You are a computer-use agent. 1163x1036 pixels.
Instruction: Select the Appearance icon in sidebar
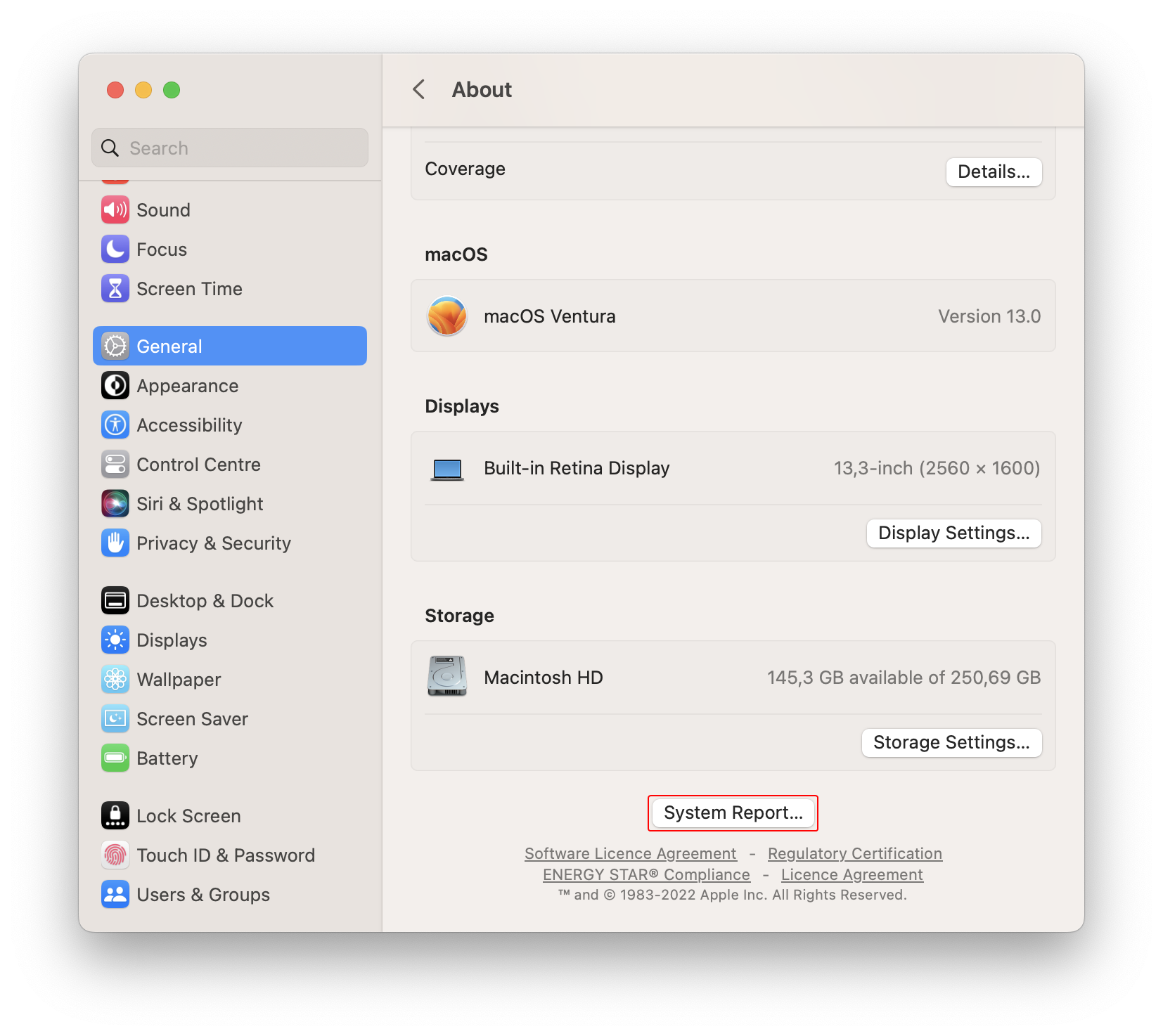[x=115, y=385]
